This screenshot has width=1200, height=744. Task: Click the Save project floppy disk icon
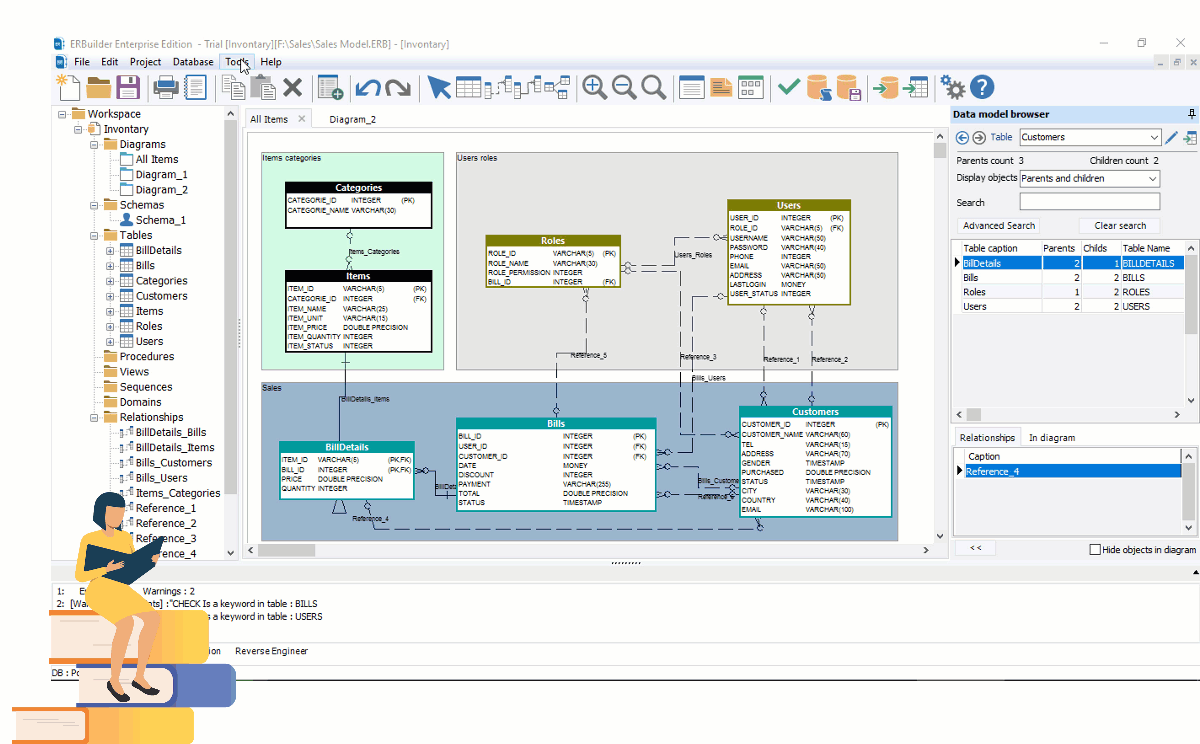pyautogui.click(x=128, y=87)
